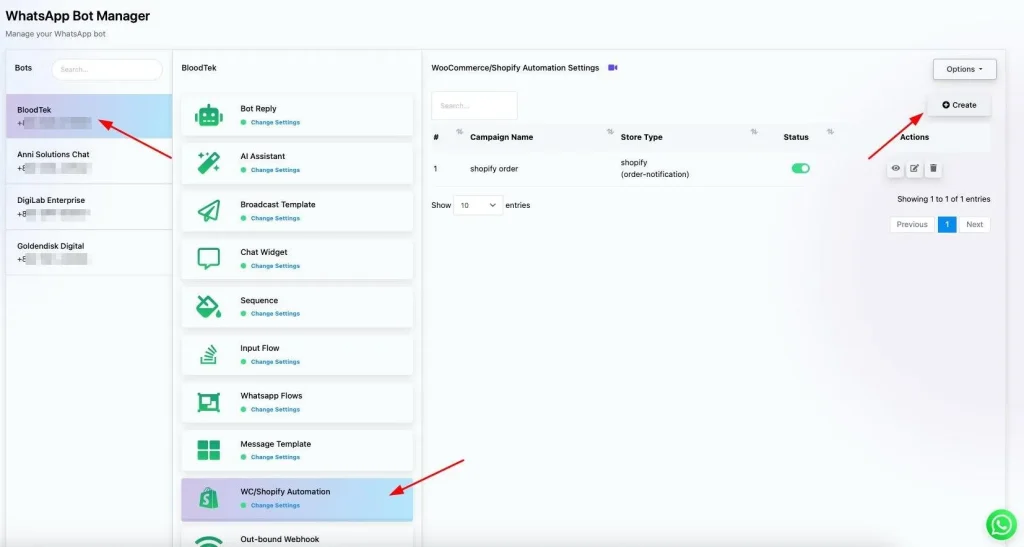
Task: Open the Input Flow settings card
Action: pyautogui.click(x=297, y=354)
